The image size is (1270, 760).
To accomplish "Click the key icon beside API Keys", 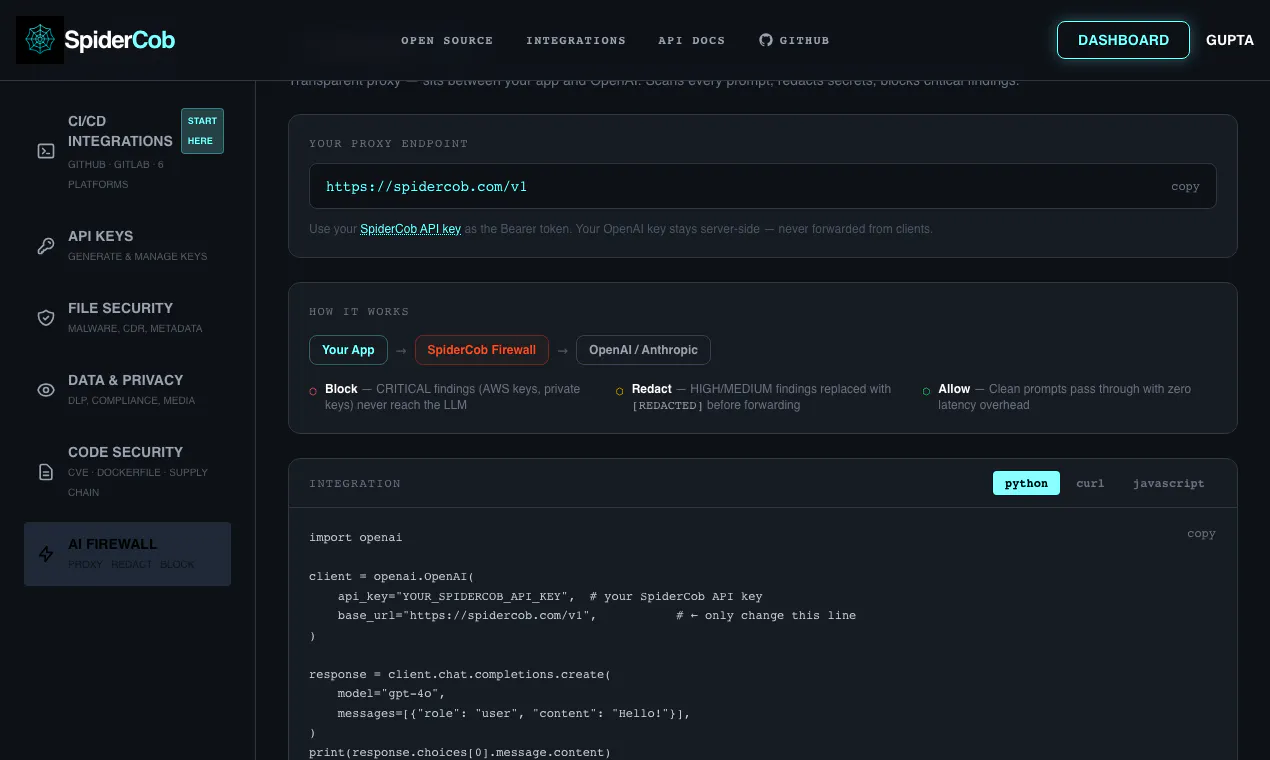I will point(46,246).
